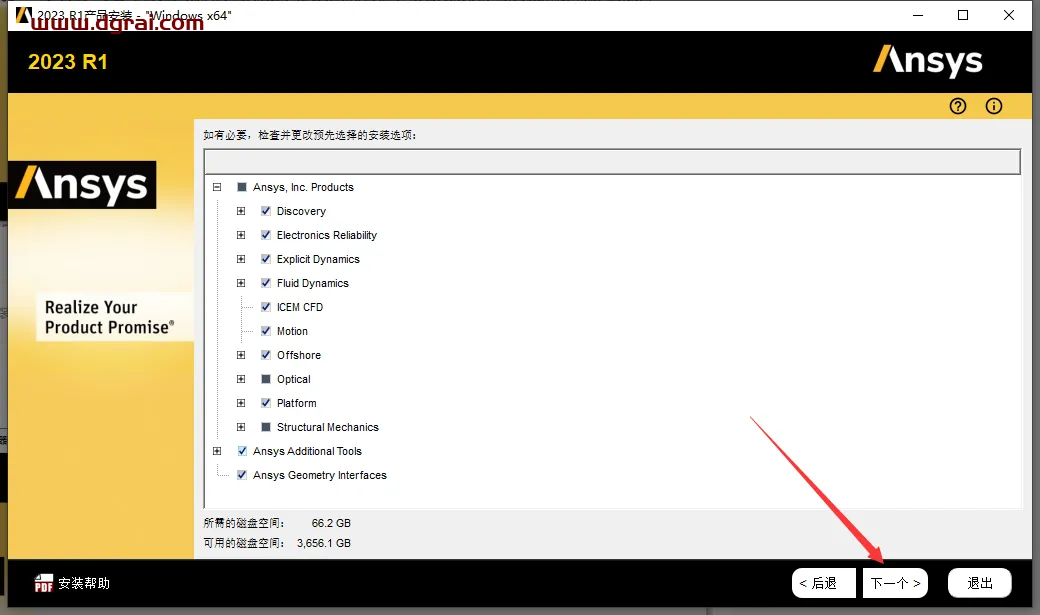Screen dimensions: 1040x615
Task: Expand the Optical node
Action: tap(241, 379)
